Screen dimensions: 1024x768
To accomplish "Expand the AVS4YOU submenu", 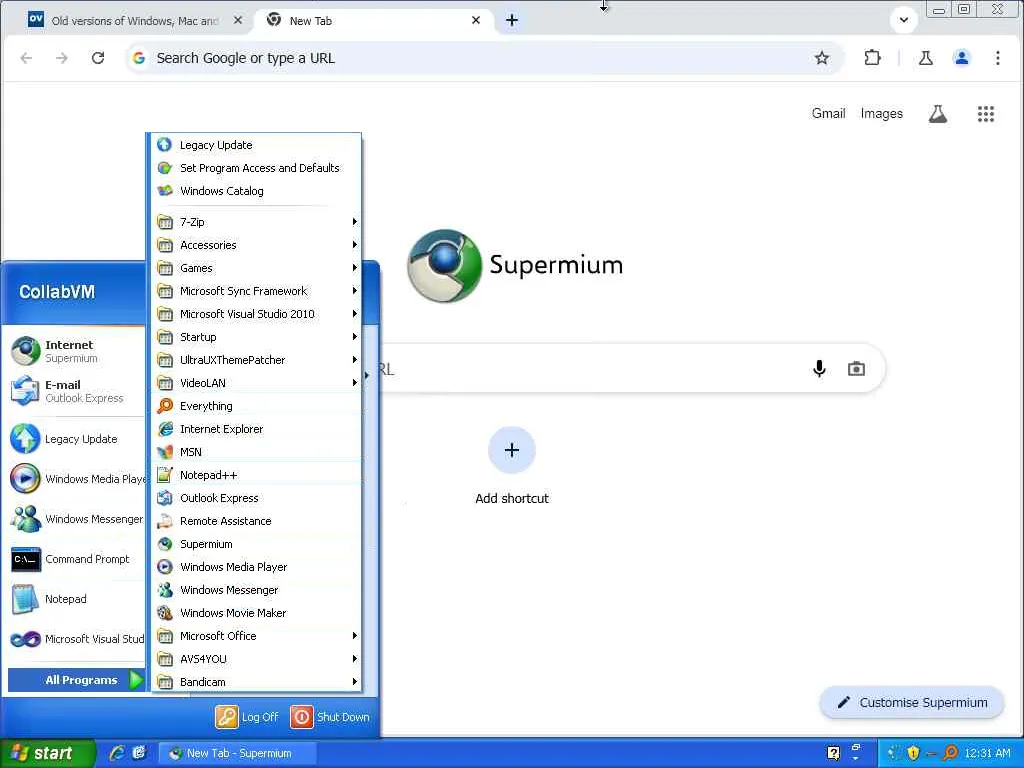I will [256, 659].
